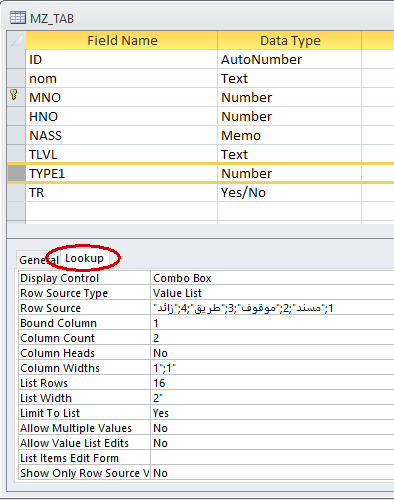Select the TR field name cell

click(x=122, y=193)
